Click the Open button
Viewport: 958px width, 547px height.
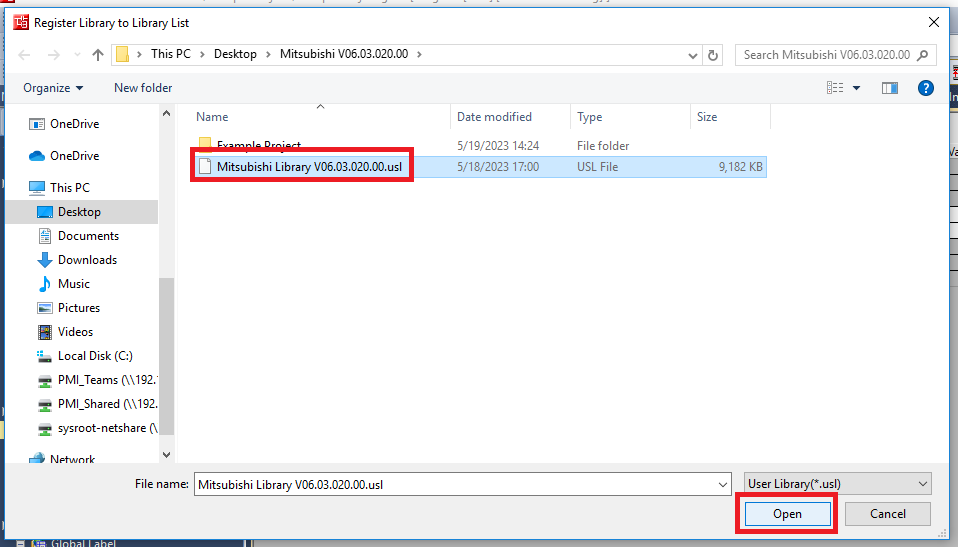click(787, 514)
